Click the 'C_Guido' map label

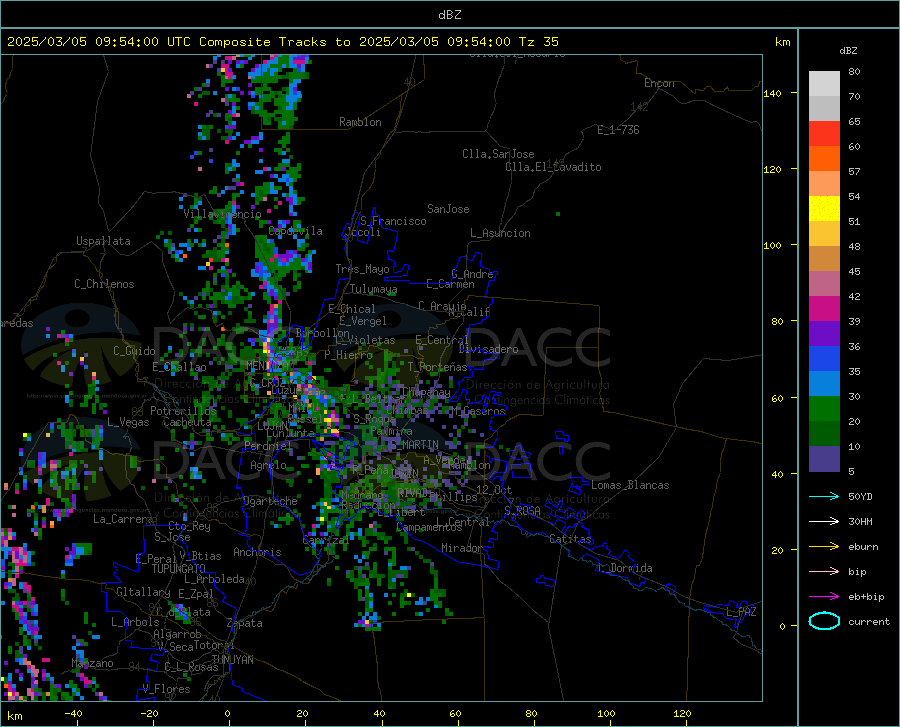(x=134, y=351)
